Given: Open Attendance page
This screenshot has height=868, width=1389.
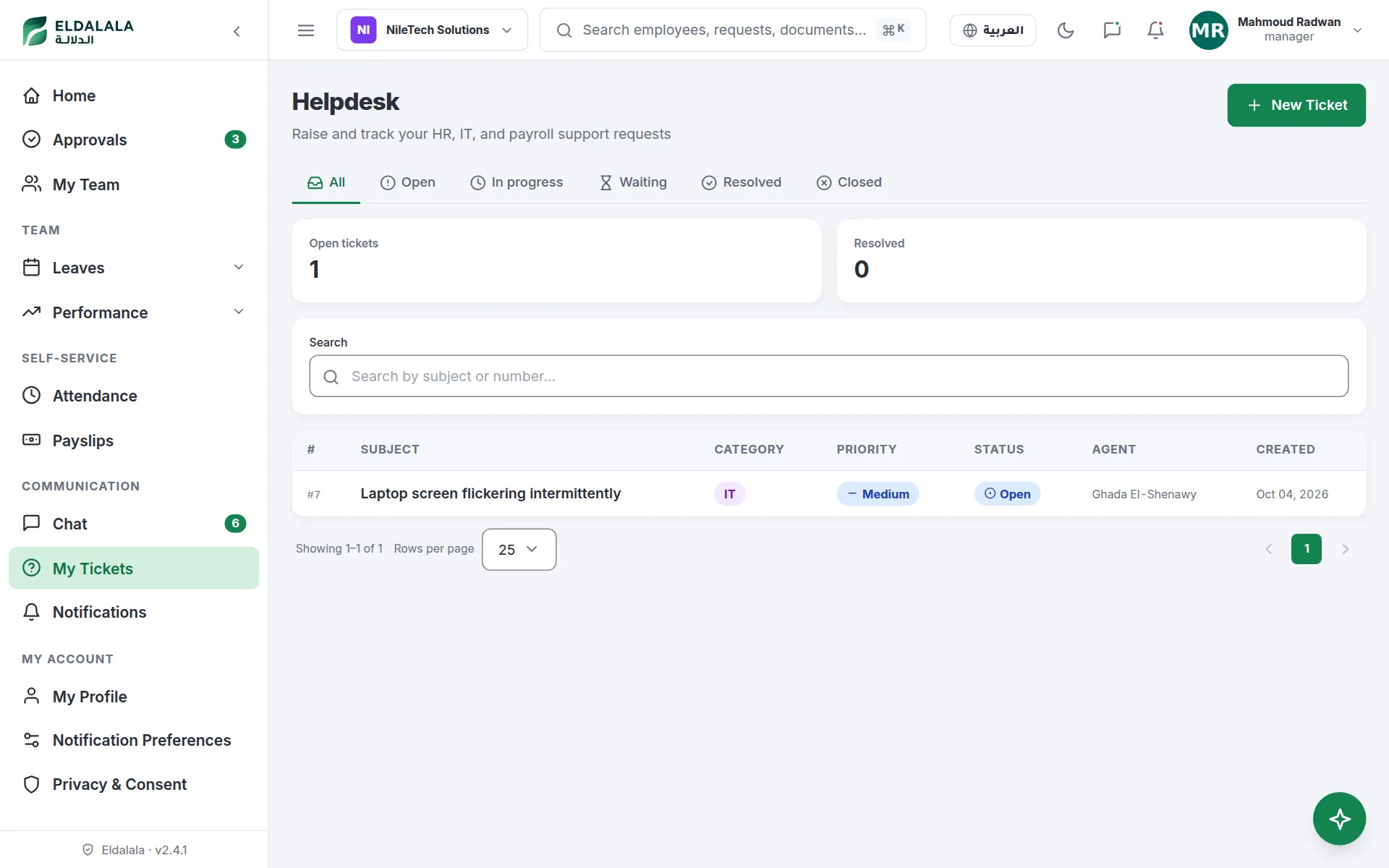Looking at the screenshot, I should (x=134, y=396).
